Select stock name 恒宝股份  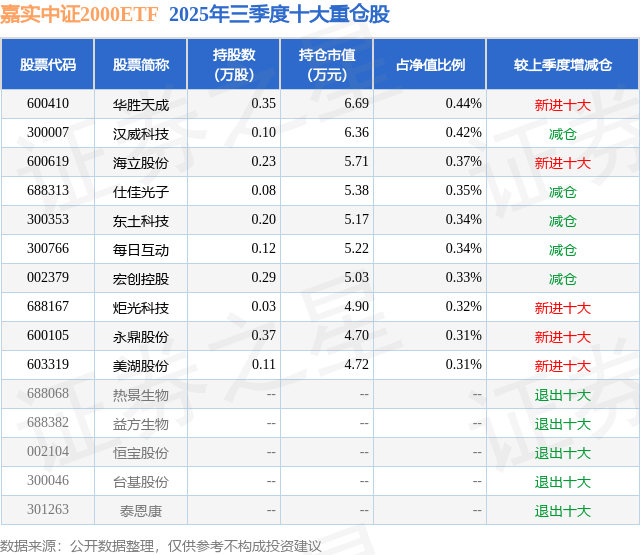[x=141, y=453]
